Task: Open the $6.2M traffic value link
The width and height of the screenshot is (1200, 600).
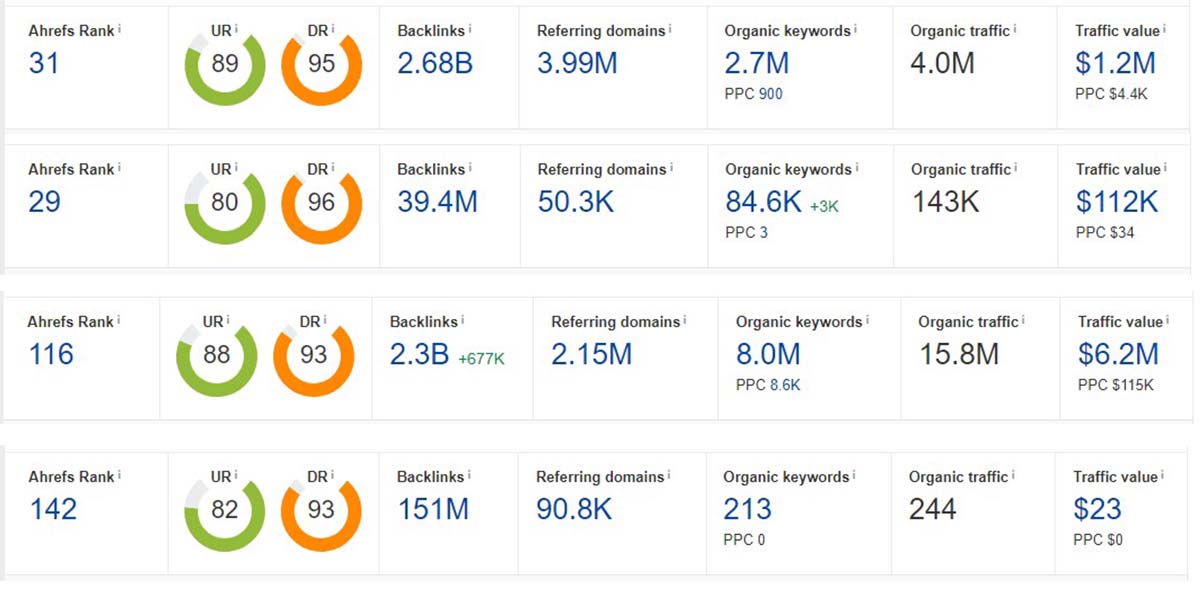Action: 1118,354
